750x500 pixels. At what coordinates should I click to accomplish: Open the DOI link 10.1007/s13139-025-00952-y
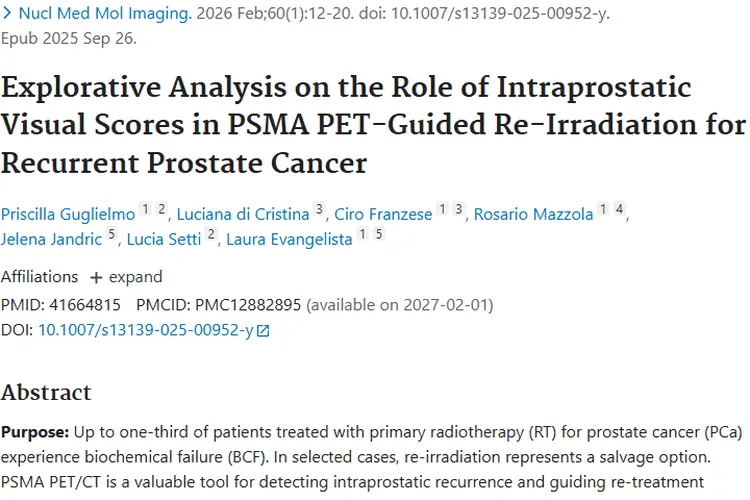point(145,330)
